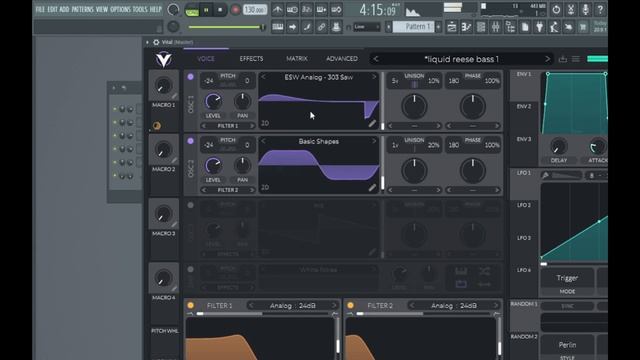The width and height of the screenshot is (640, 360).
Task: Click the Trigger mode button
Action: (567, 278)
